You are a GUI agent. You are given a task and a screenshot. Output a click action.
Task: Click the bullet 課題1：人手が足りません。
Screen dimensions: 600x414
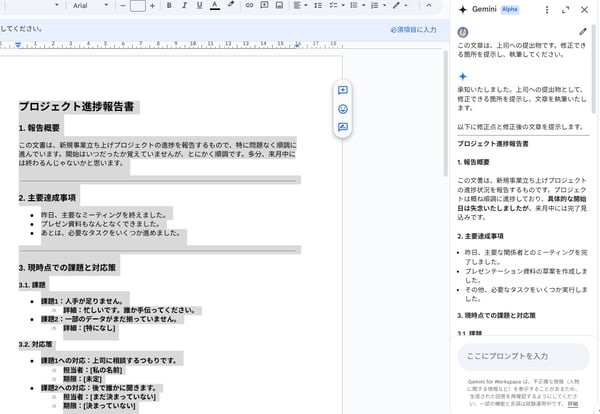pyautogui.click(x=82, y=301)
